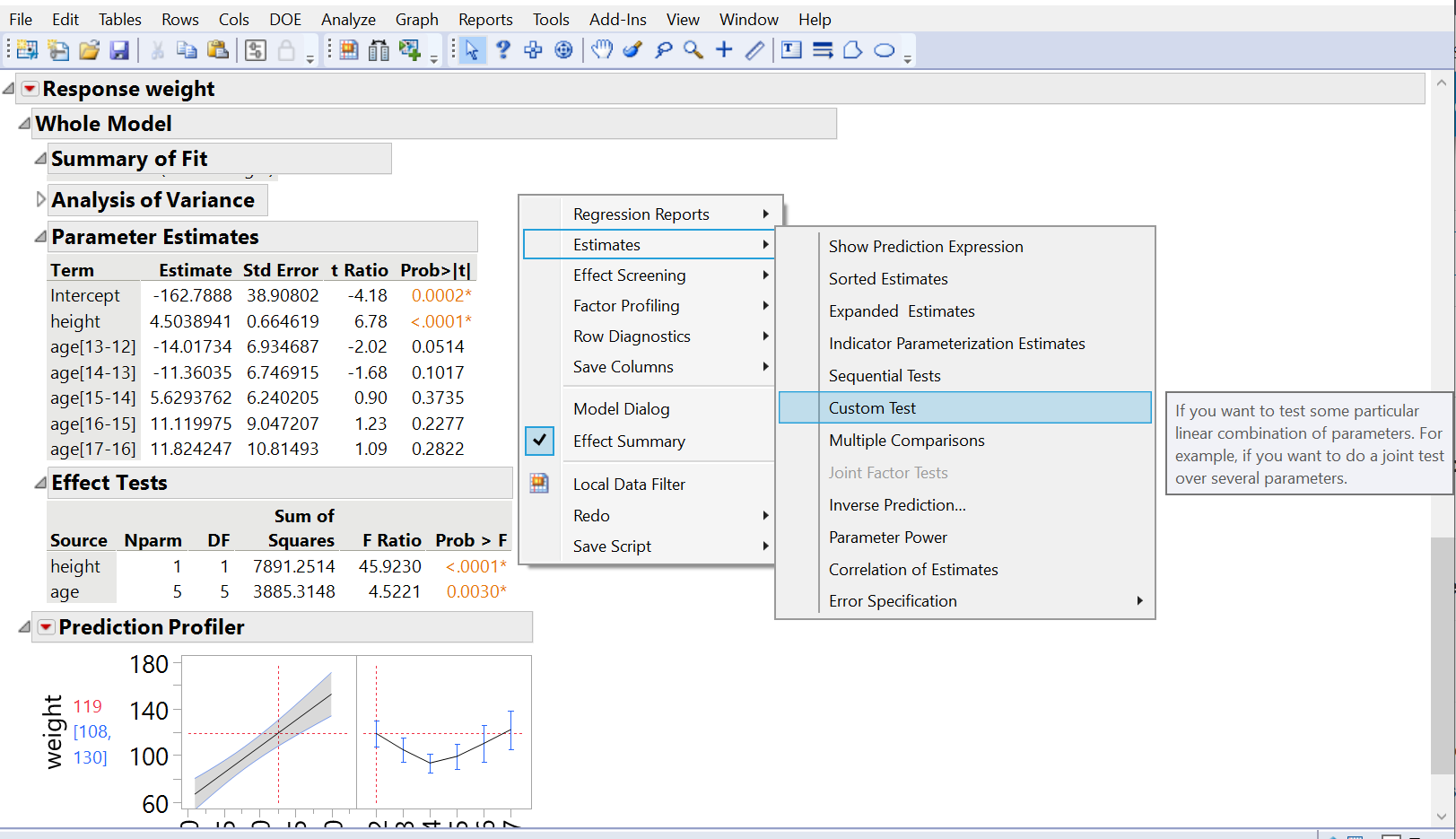Viewport: 1456px width, 839px height.
Task: Open the Response weight red triangle menu
Action: tap(30, 88)
